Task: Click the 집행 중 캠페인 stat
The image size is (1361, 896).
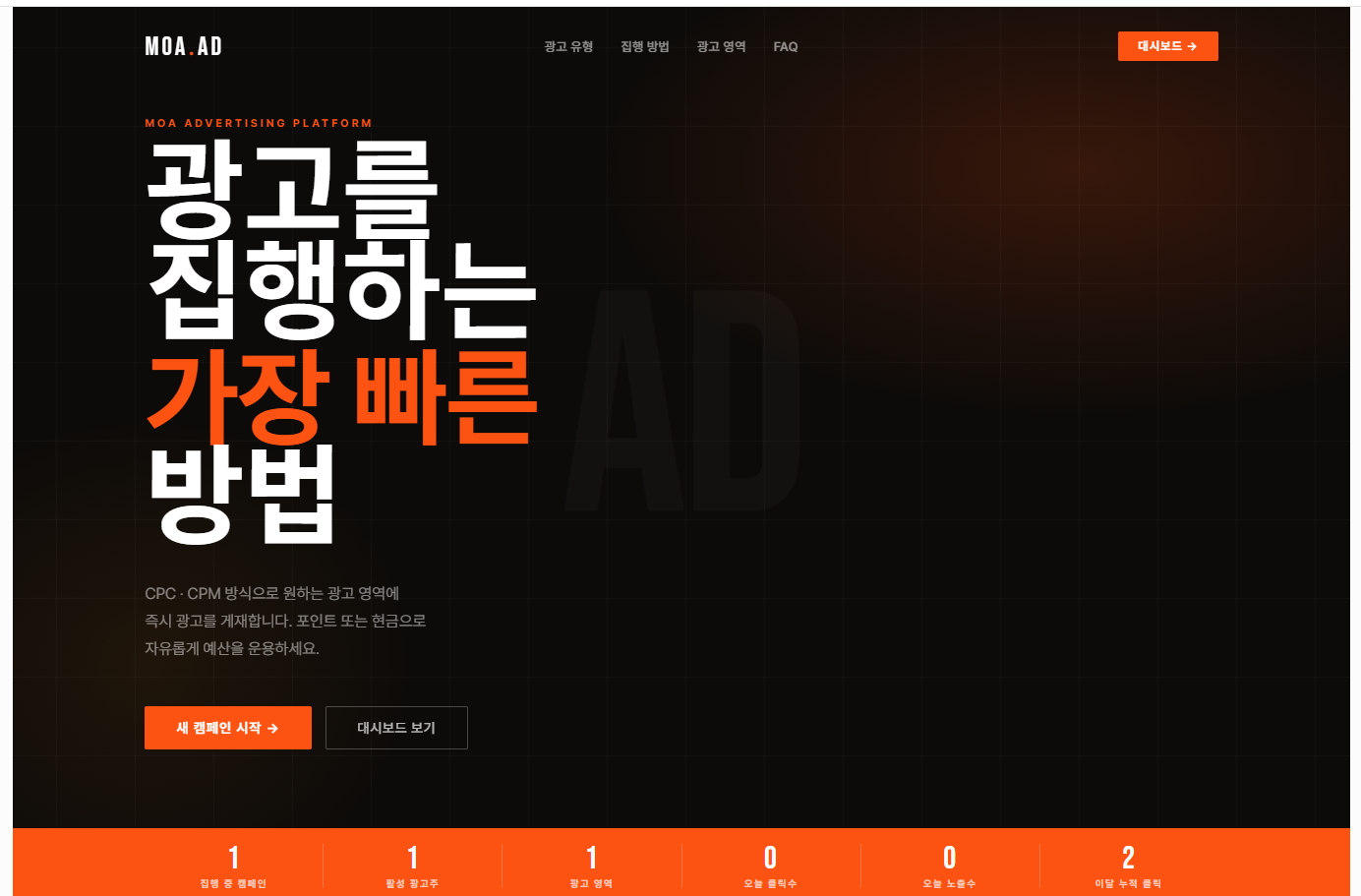Action: [x=233, y=866]
